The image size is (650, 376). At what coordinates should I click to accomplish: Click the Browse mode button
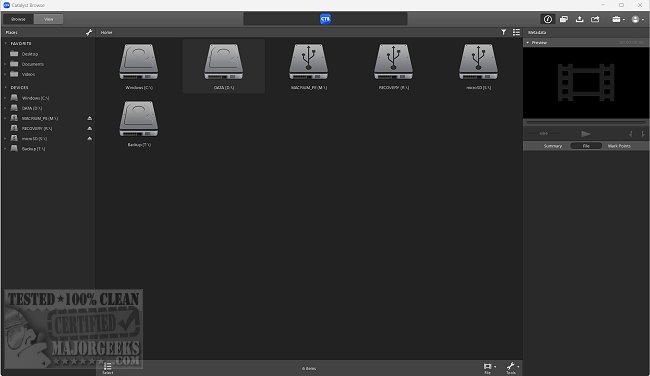(x=18, y=19)
